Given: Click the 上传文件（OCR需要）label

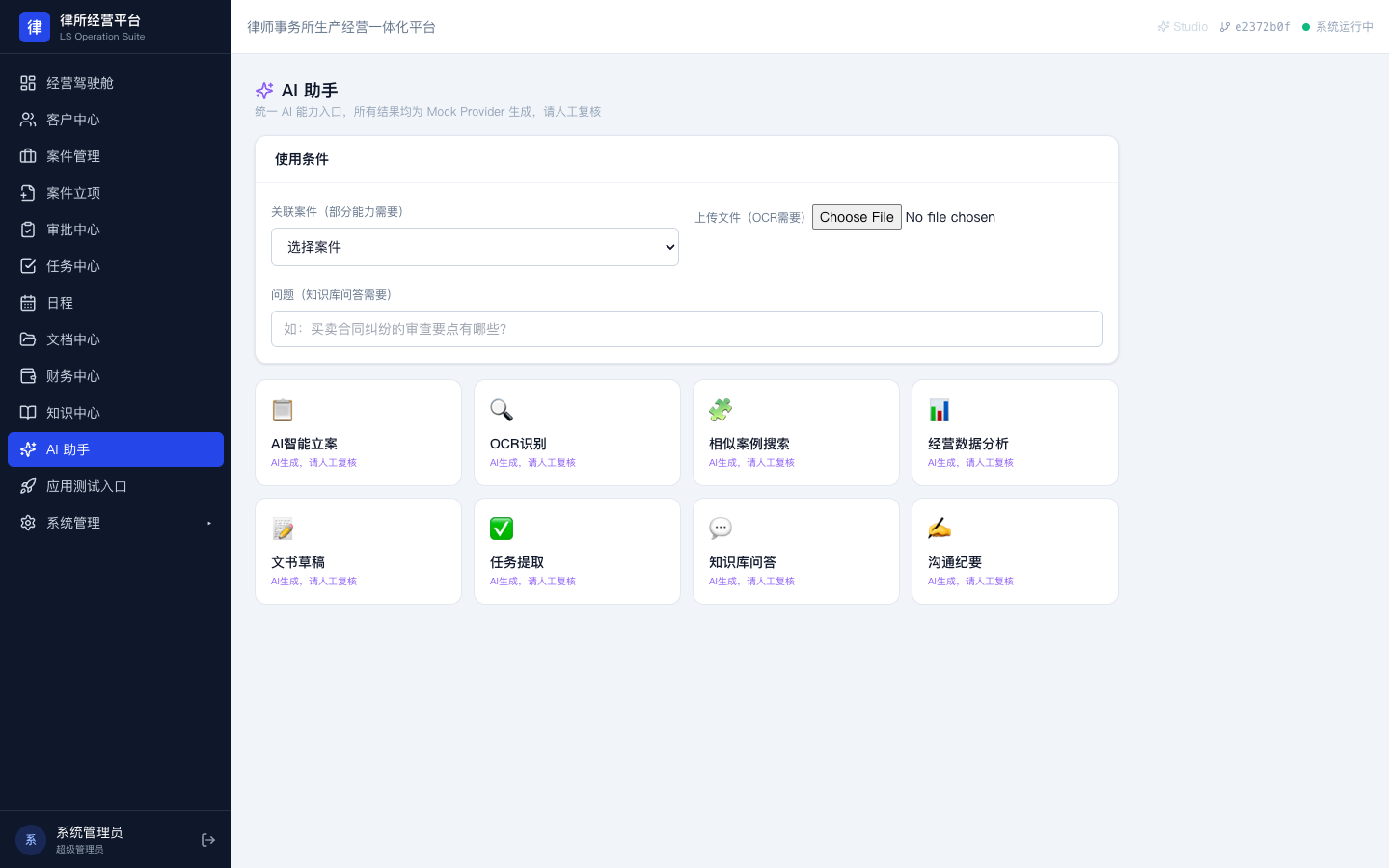Looking at the screenshot, I should (749, 218).
